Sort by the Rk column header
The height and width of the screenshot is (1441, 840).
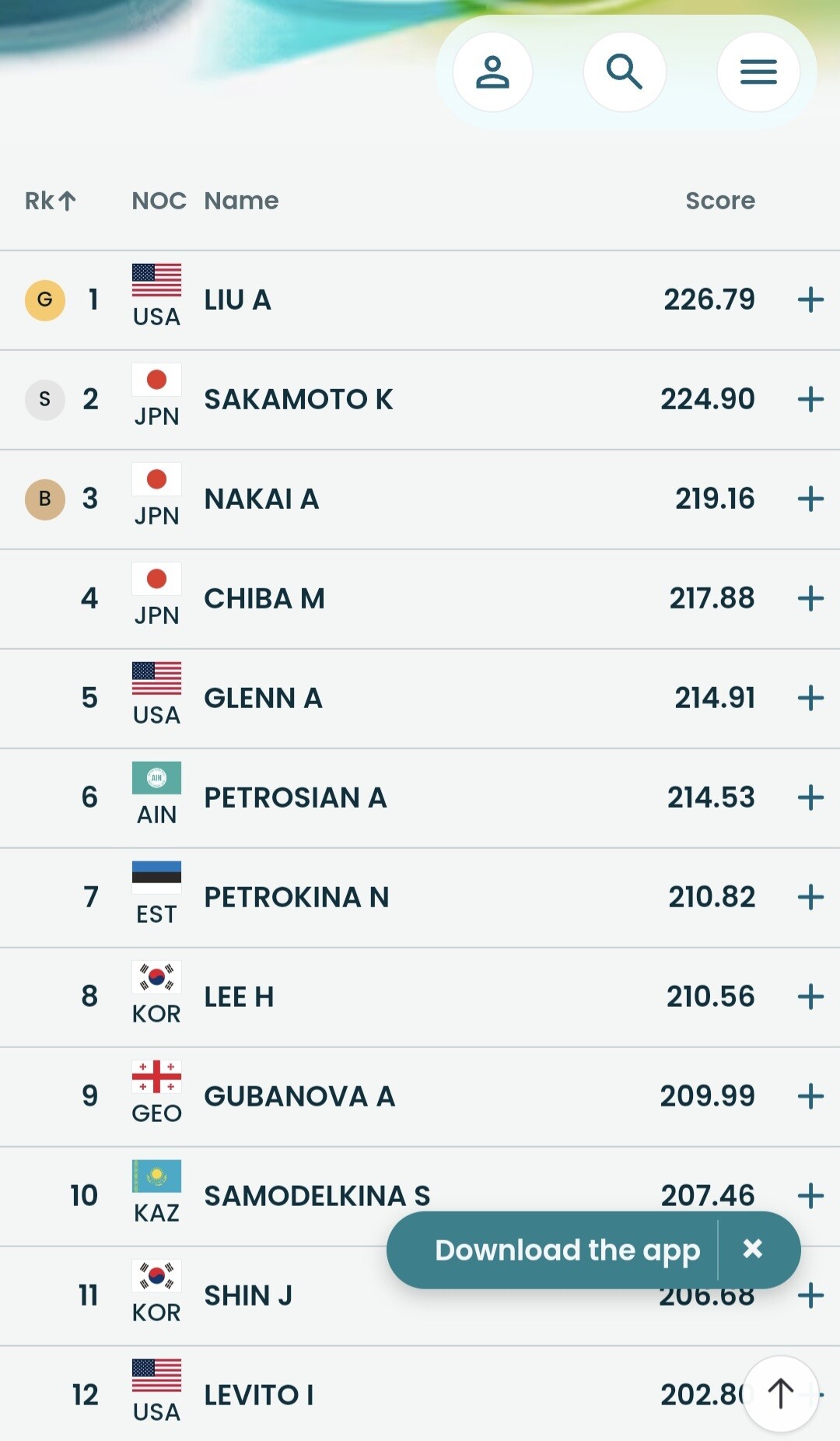(x=50, y=201)
